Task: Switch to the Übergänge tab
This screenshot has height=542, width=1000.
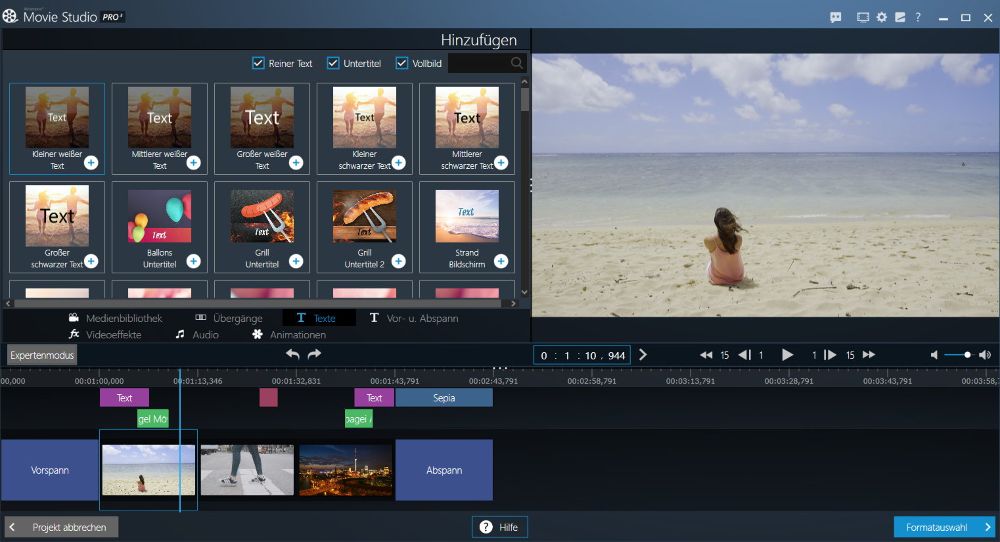Action: [x=222, y=318]
